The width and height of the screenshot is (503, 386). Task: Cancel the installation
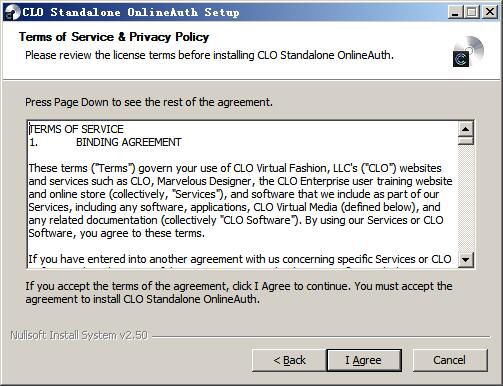[x=450, y=360]
